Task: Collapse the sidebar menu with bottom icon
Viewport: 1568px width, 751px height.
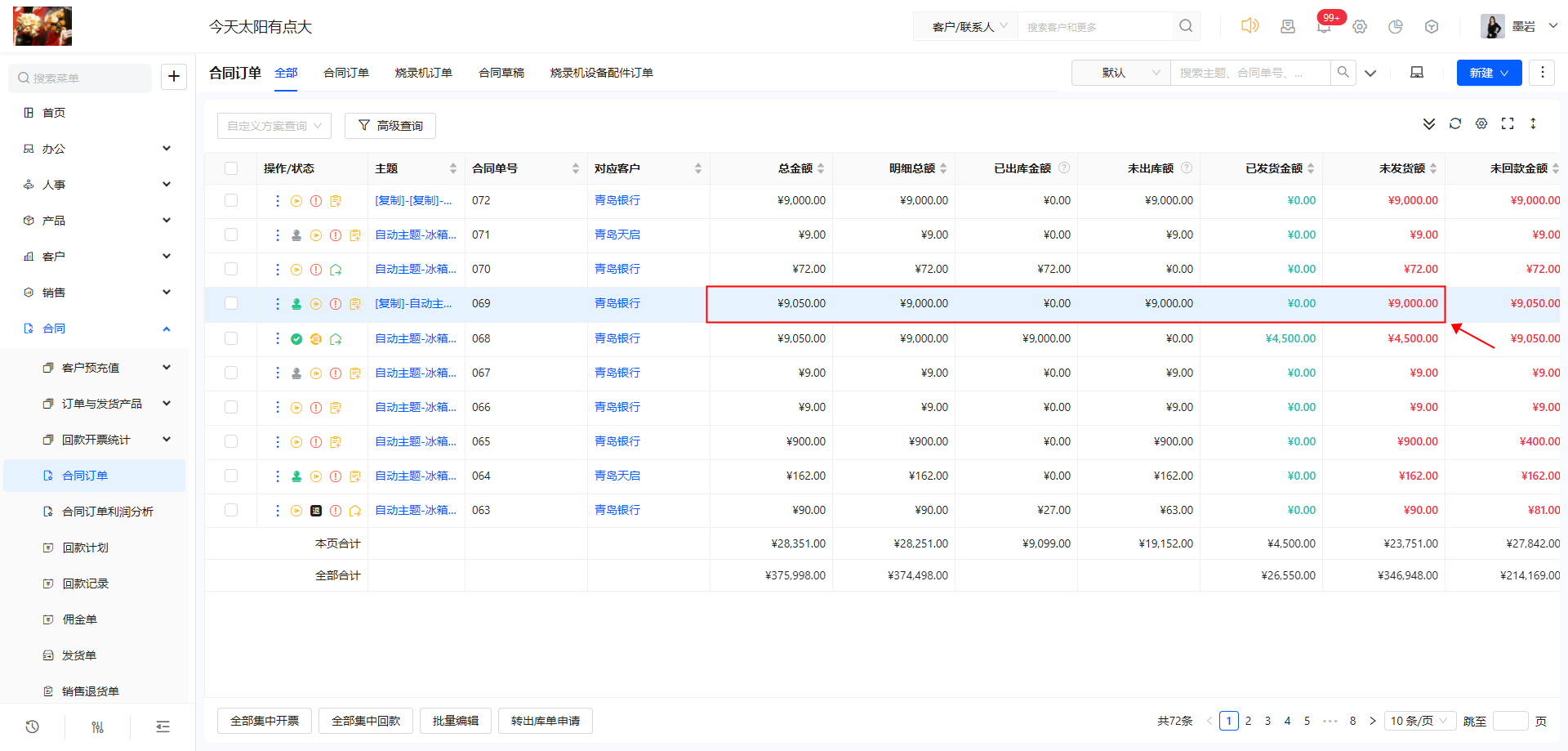Action: pos(163,726)
